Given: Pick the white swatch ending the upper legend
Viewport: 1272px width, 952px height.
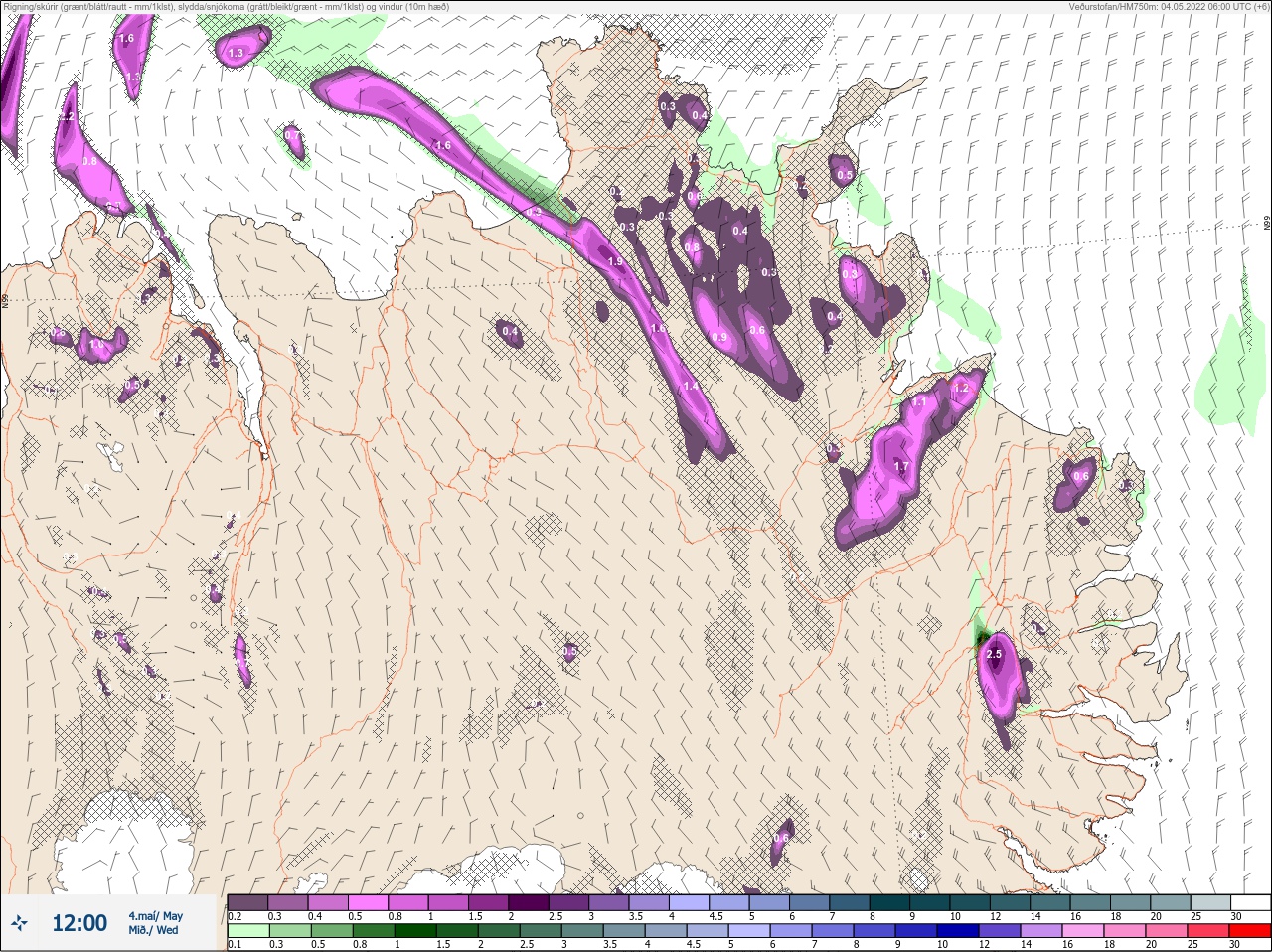Looking at the screenshot, I should (1250, 902).
